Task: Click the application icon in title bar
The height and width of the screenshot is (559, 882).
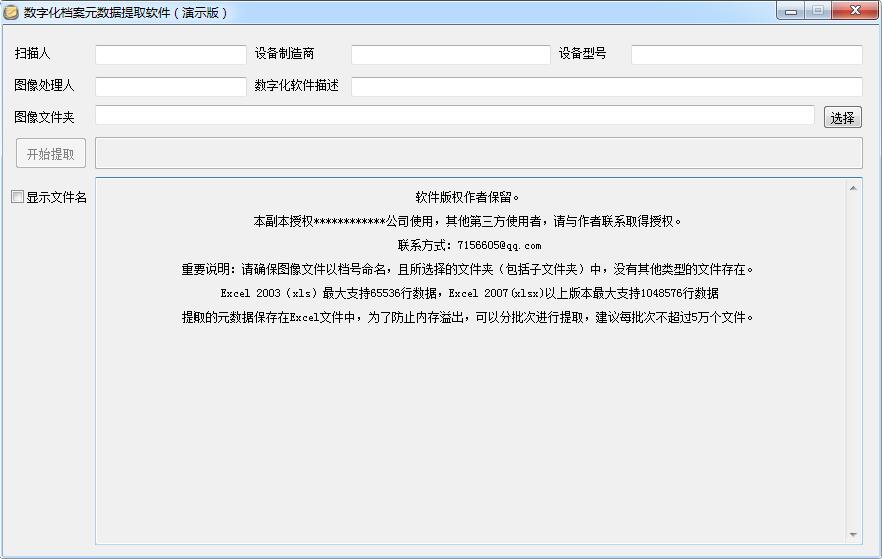Action: click(11, 12)
